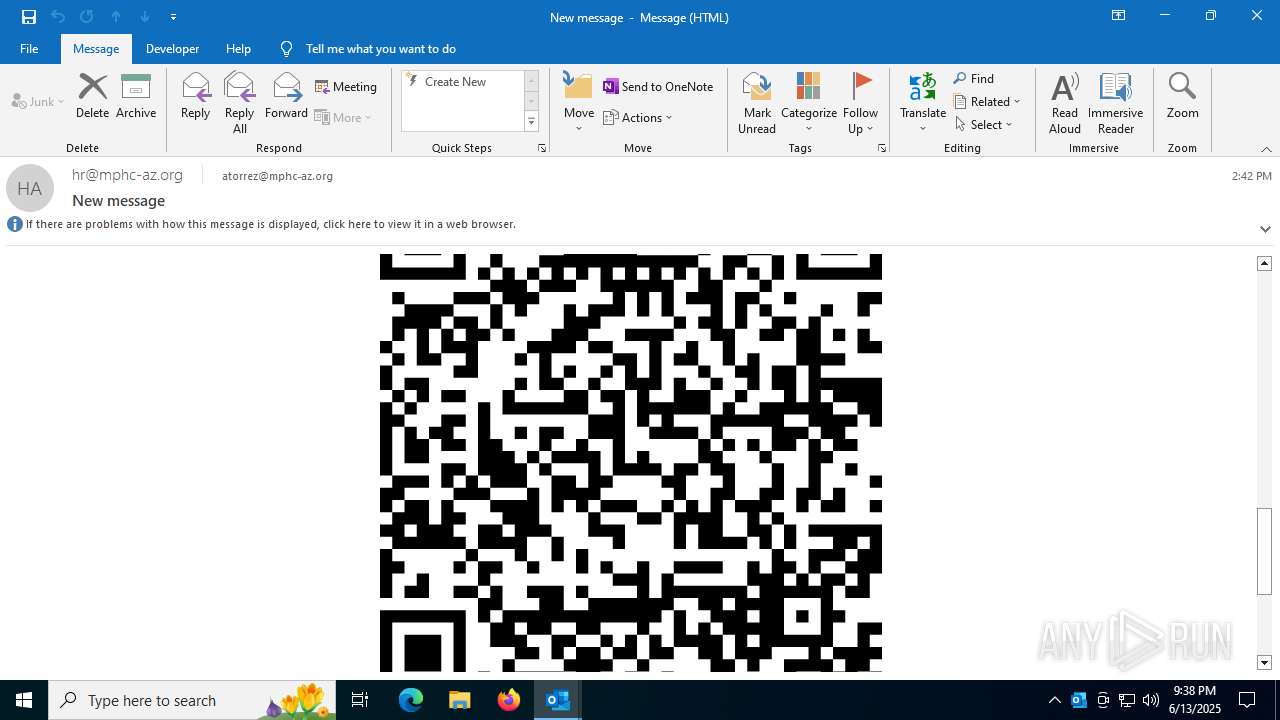Open the Junk dropdown
The height and width of the screenshot is (720, 1280).
[x=38, y=101]
